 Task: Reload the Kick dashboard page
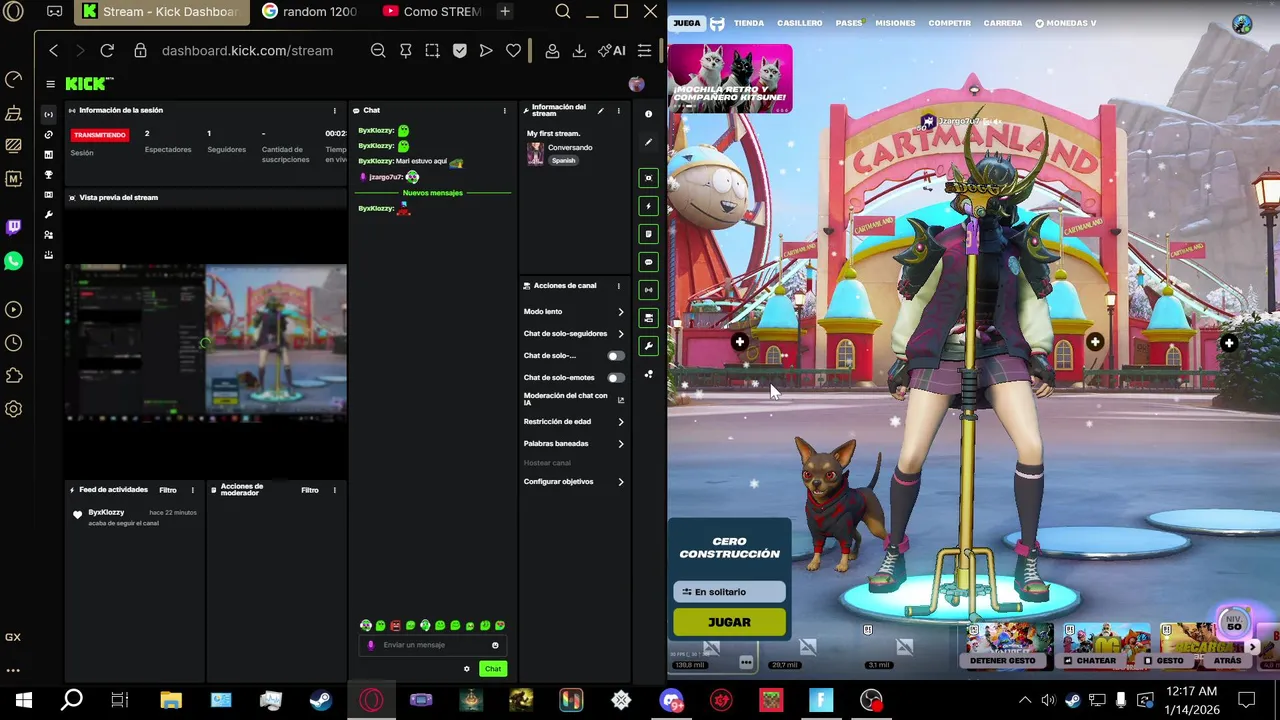point(107,50)
